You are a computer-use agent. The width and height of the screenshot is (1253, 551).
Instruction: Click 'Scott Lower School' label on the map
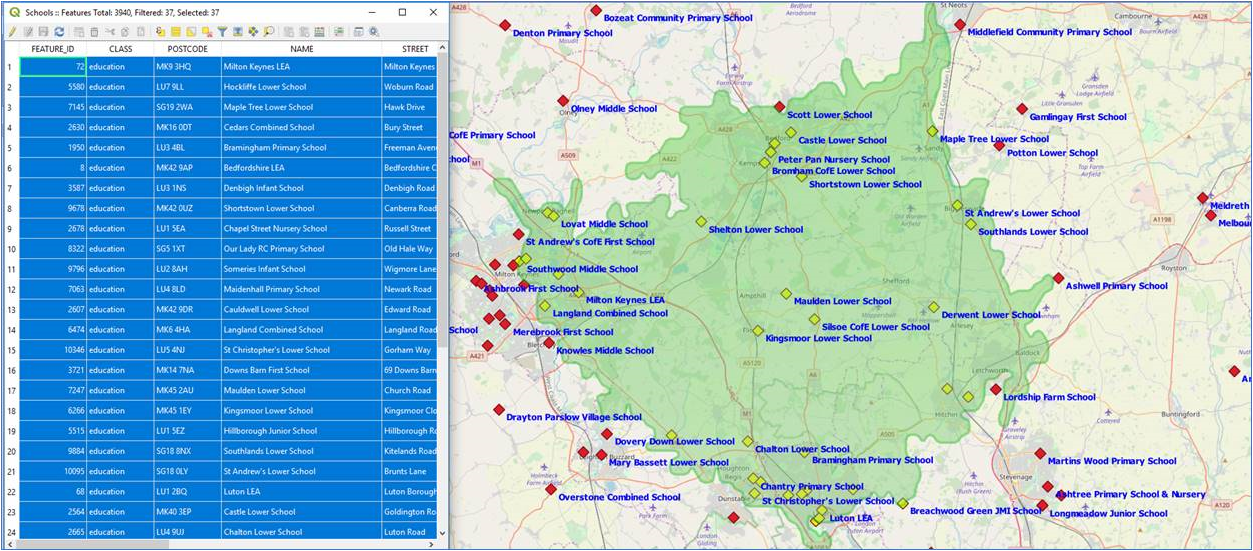[829, 115]
